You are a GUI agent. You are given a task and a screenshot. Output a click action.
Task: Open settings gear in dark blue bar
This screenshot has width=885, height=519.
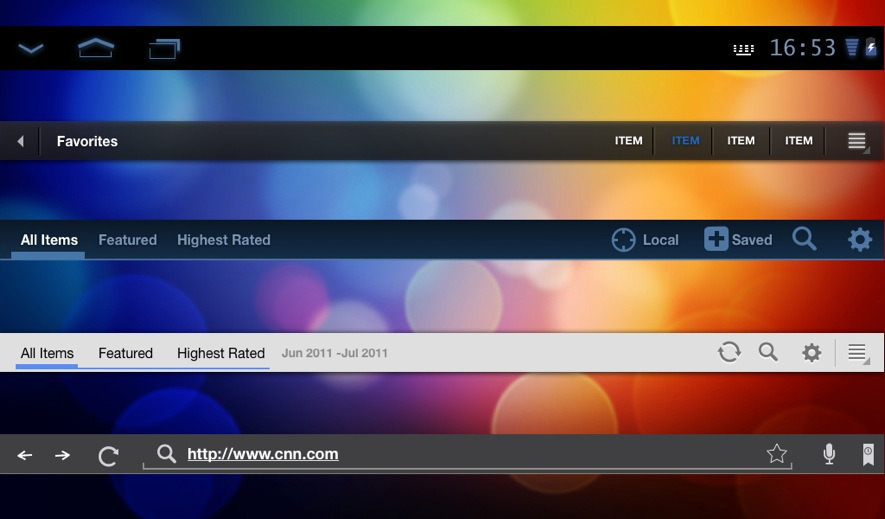pos(859,240)
